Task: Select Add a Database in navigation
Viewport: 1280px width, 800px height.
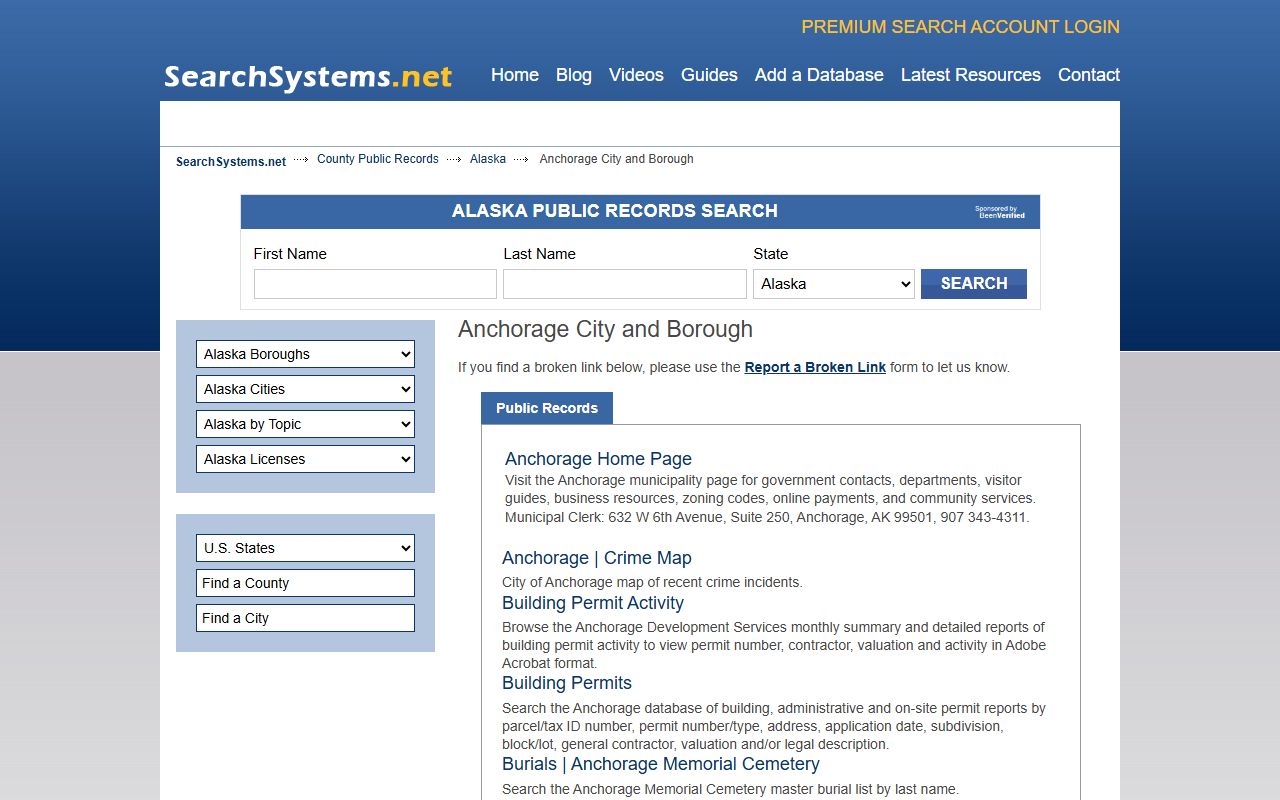Action: tap(819, 75)
